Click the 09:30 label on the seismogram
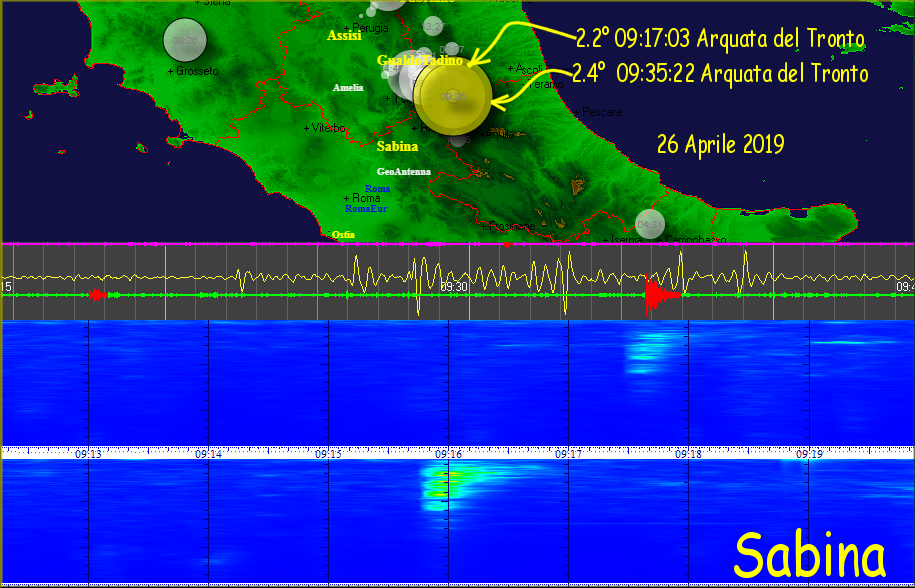Image resolution: width=915 pixels, height=588 pixels. point(453,286)
